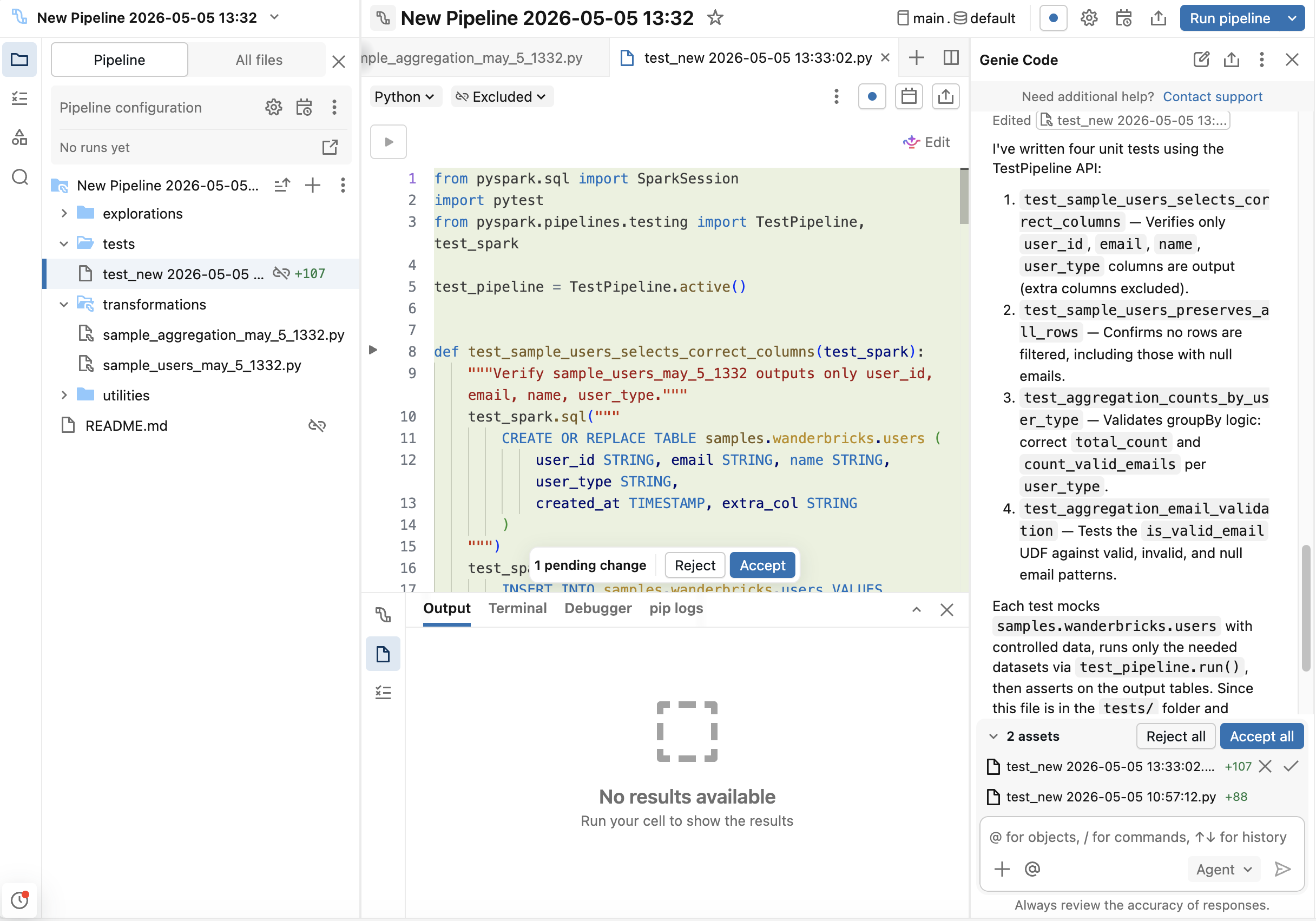Add a new file to pipeline folder

(x=312, y=185)
